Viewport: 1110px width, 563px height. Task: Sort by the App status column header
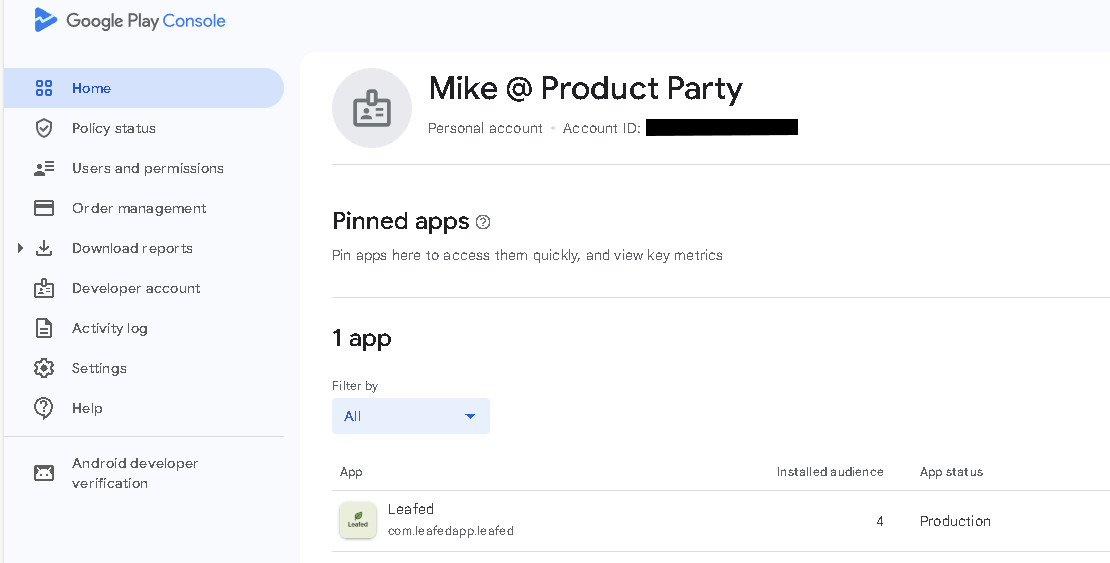click(x=951, y=472)
